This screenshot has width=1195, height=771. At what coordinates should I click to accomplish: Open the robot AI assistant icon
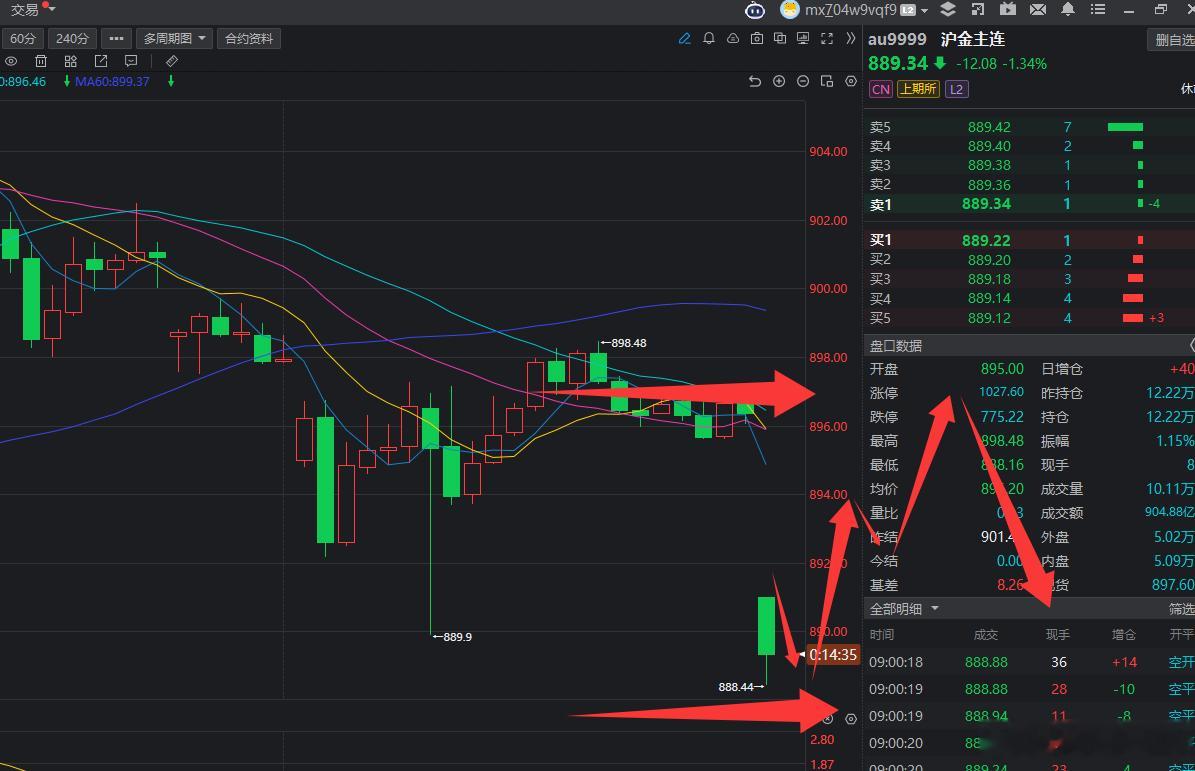click(754, 10)
